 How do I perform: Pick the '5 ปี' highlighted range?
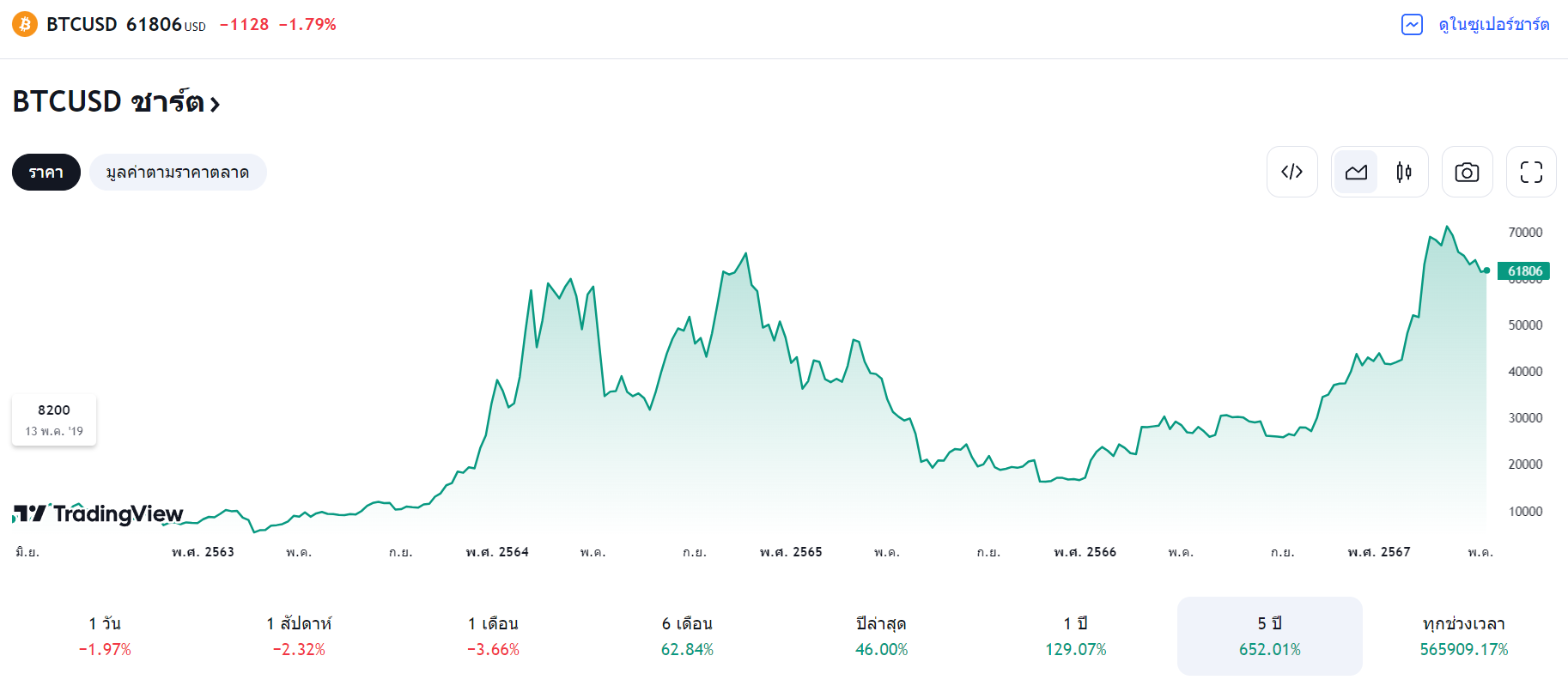(1269, 635)
